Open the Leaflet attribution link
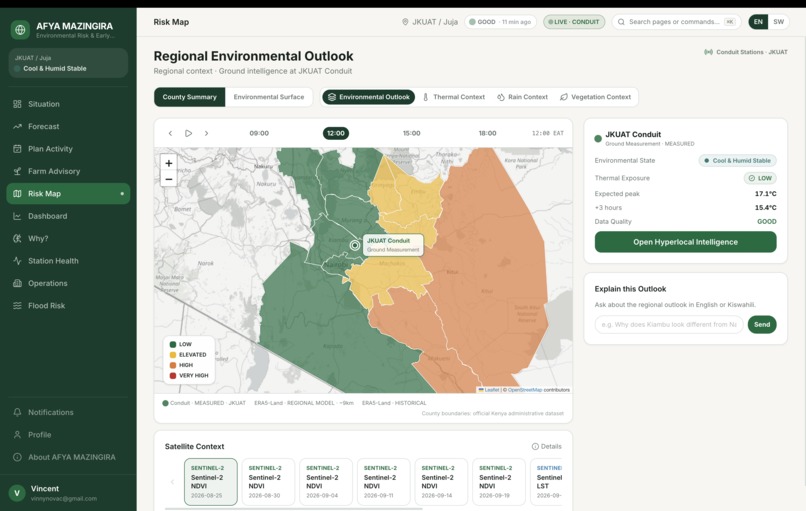The image size is (806, 511). (x=489, y=390)
